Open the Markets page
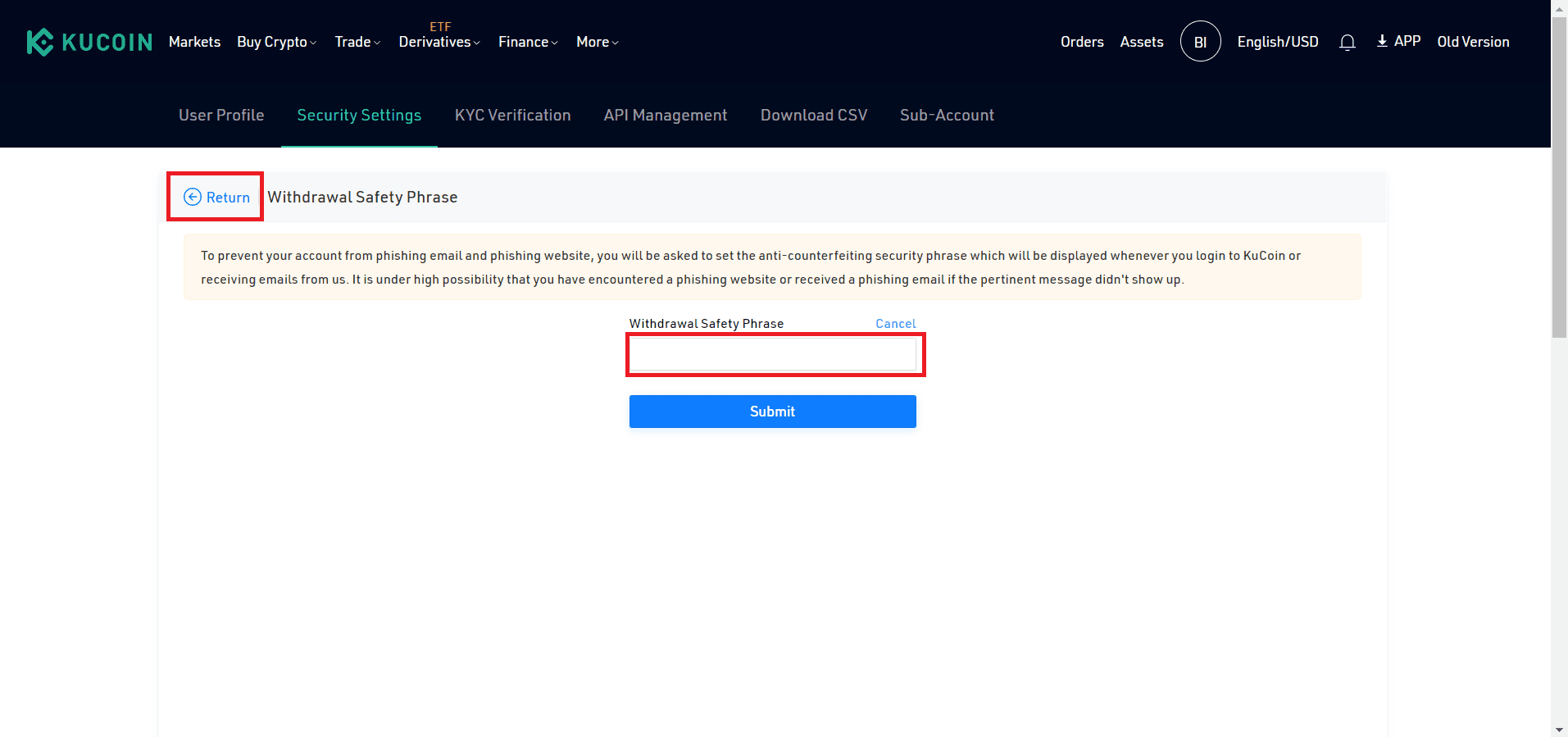The width and height of the screenshot is (1568, 737). pos(194,42)
